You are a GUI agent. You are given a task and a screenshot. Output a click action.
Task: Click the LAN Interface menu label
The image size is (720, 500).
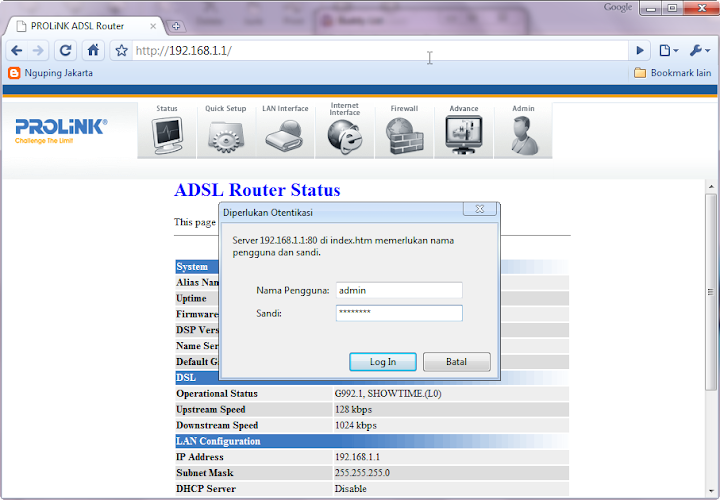(285, 108)
